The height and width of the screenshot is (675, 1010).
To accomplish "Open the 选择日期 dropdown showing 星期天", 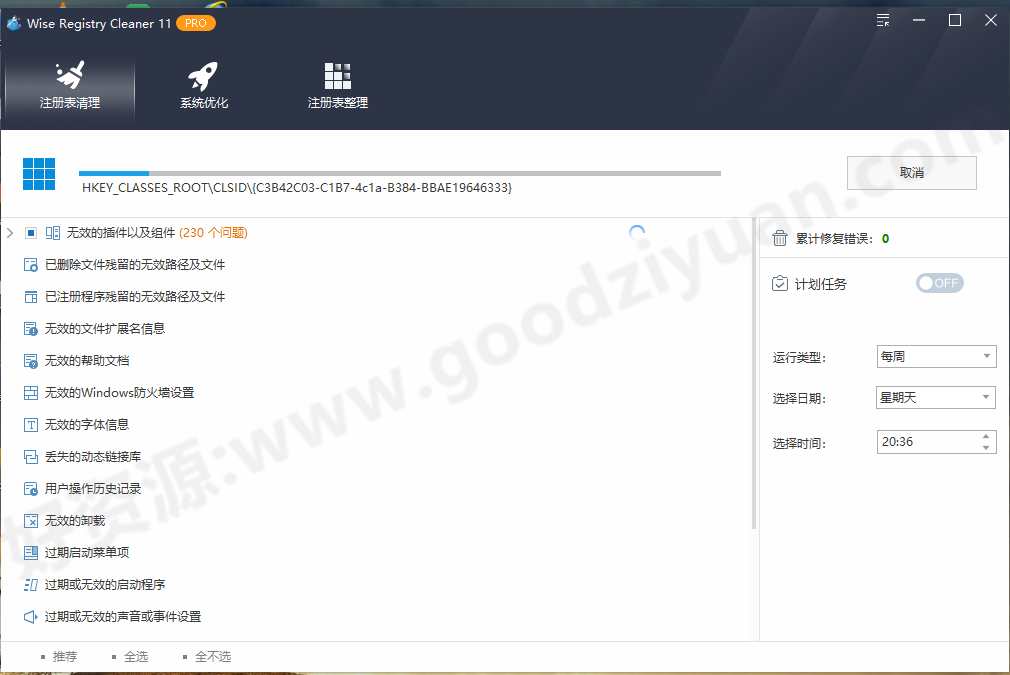I will (935, 397).
